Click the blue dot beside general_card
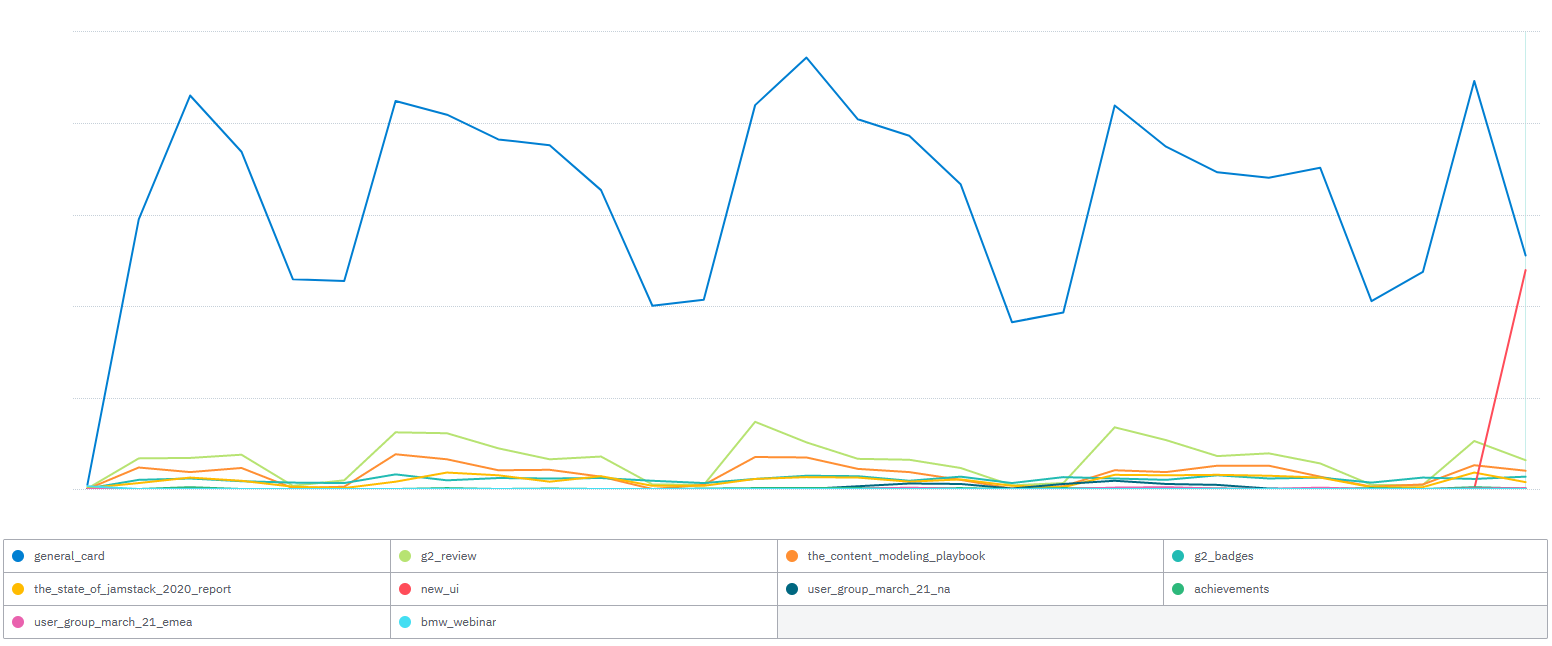The image size is (1552, 646). click(x=18, y=556)
